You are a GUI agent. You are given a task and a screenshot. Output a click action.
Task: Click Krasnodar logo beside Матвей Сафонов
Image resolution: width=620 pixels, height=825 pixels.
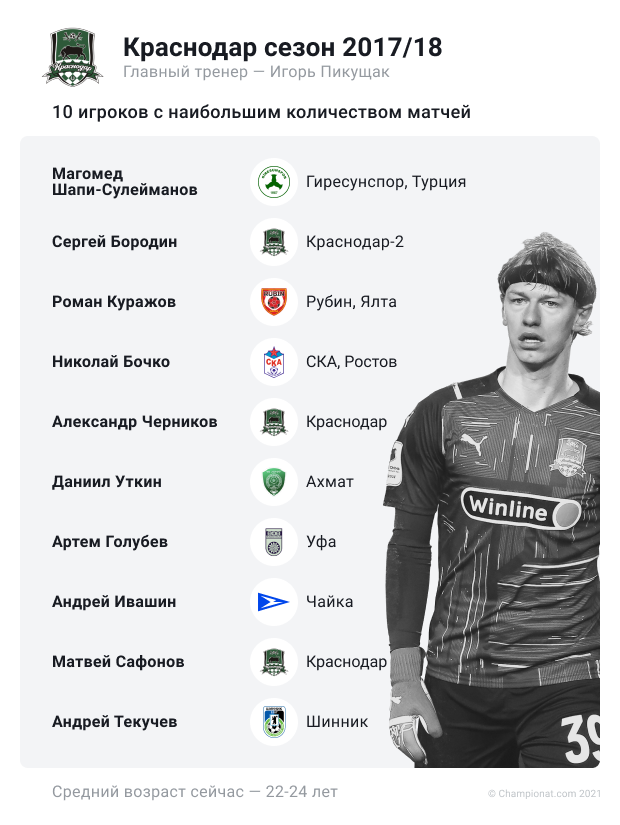point(274,662)
